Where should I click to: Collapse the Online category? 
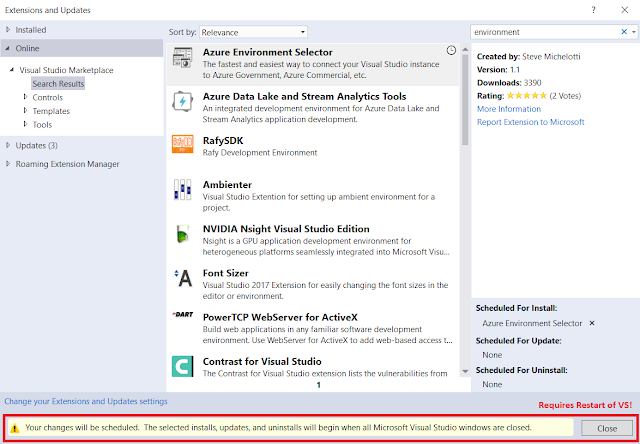pyautogui.click(x=8, y=48)
